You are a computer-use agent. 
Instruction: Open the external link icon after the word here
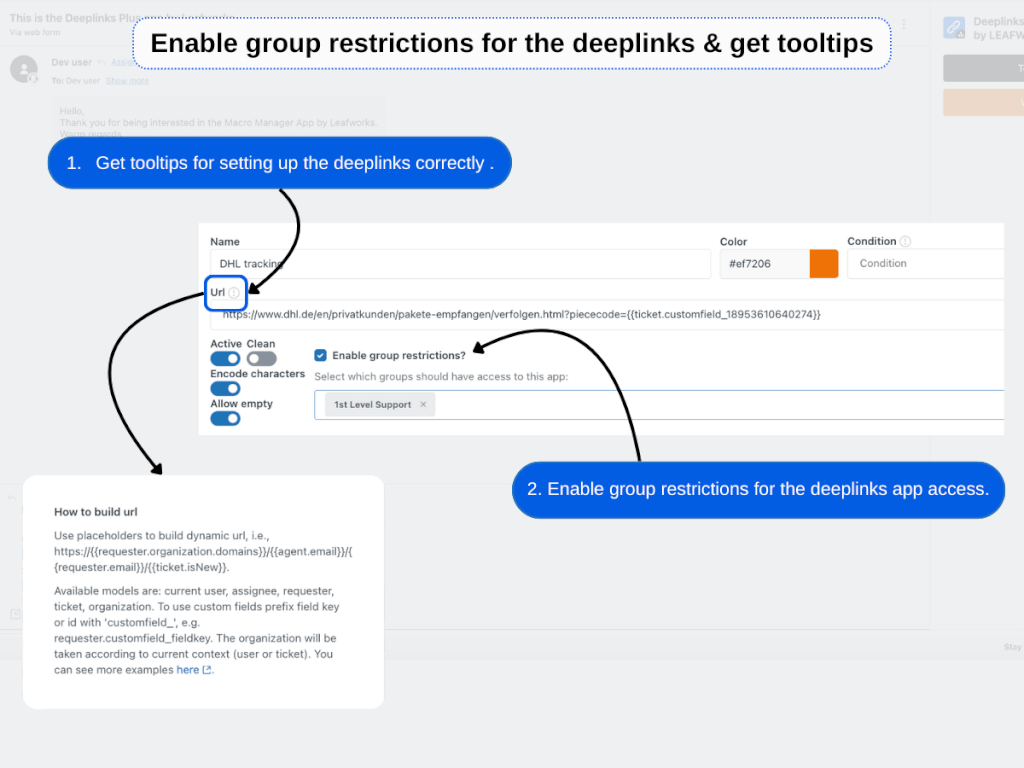pos(207,669)
